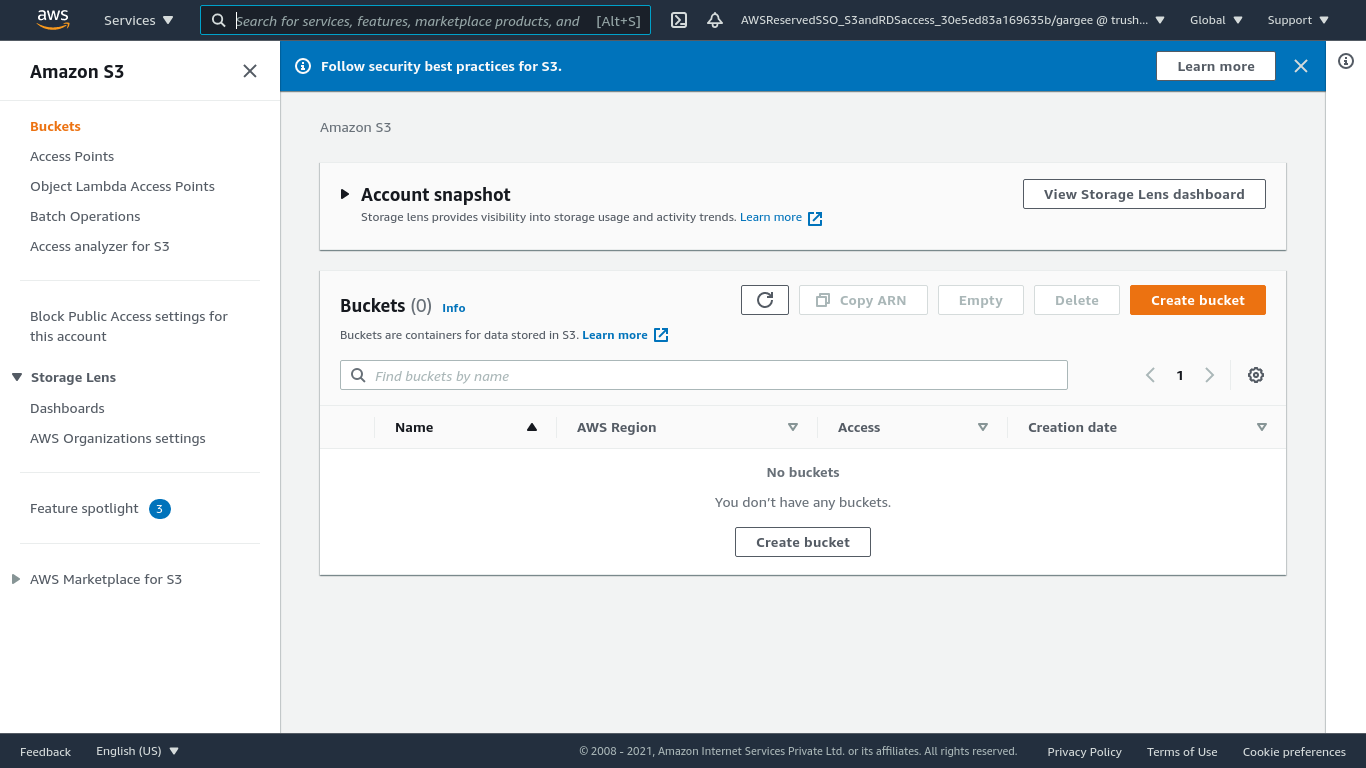
Task: Open Block Public Access settings for this account
Action: 129,326
